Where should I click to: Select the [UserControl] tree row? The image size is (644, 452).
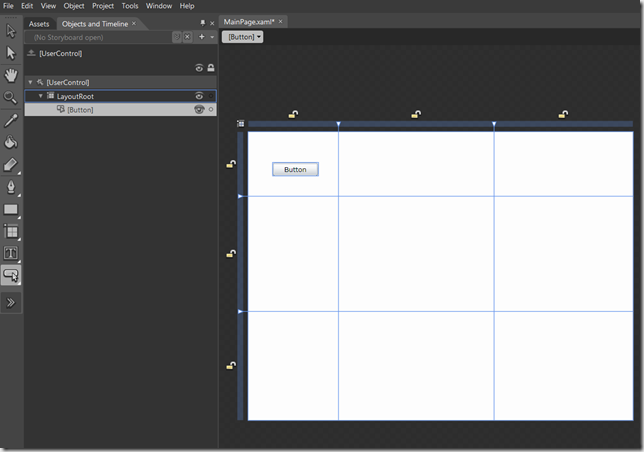(120, 82)
